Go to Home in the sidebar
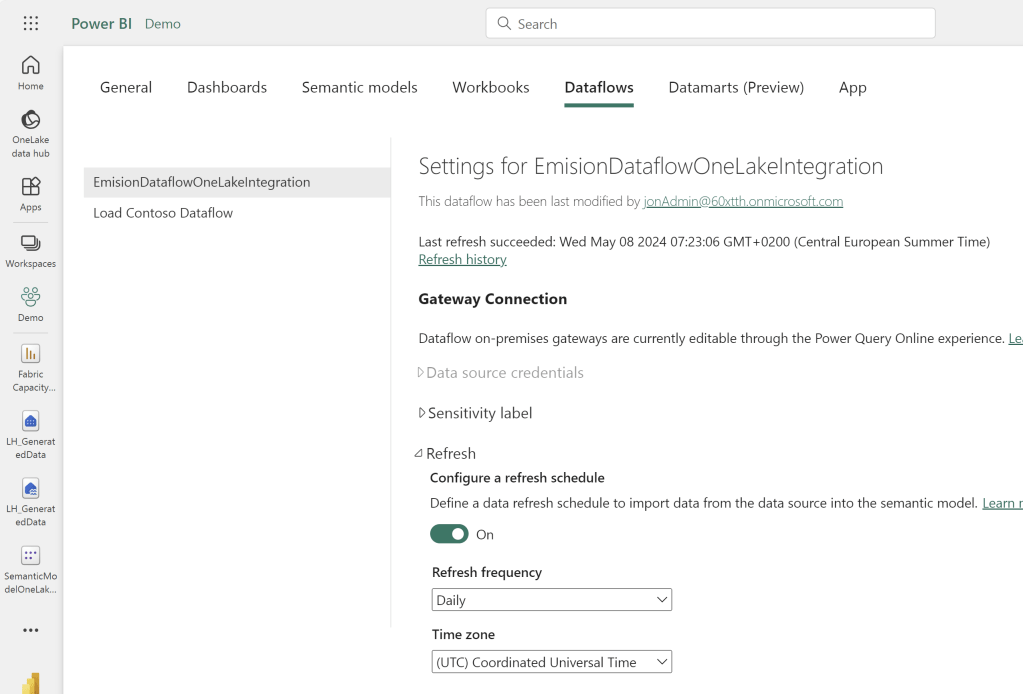 (31, 72)
